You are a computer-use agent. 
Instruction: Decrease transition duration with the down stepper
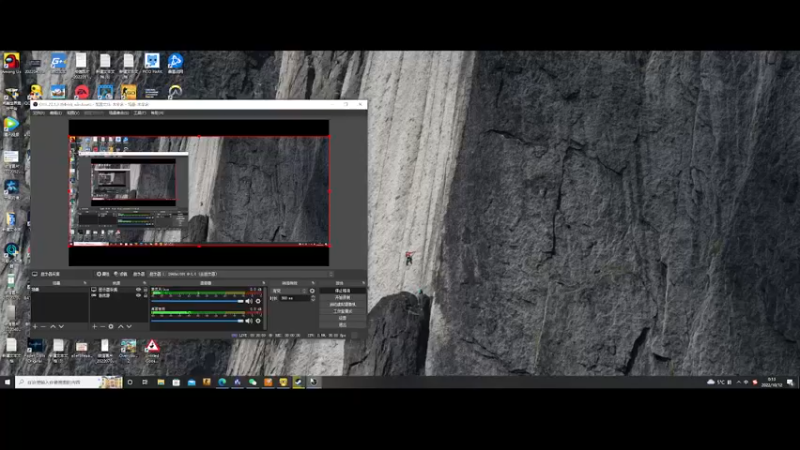pyautogui.click(x=313, y=299)
